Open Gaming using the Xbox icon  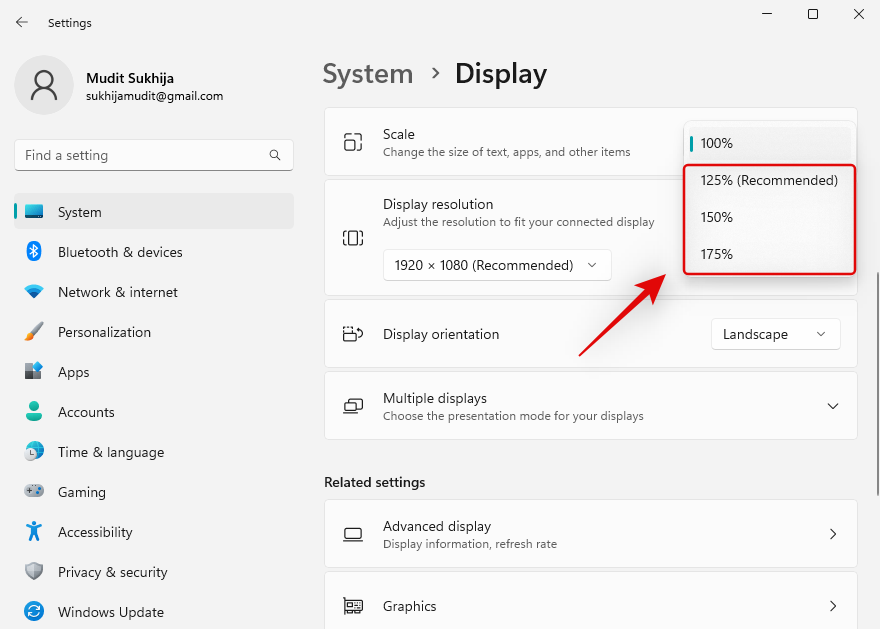[x=34, y=492]
